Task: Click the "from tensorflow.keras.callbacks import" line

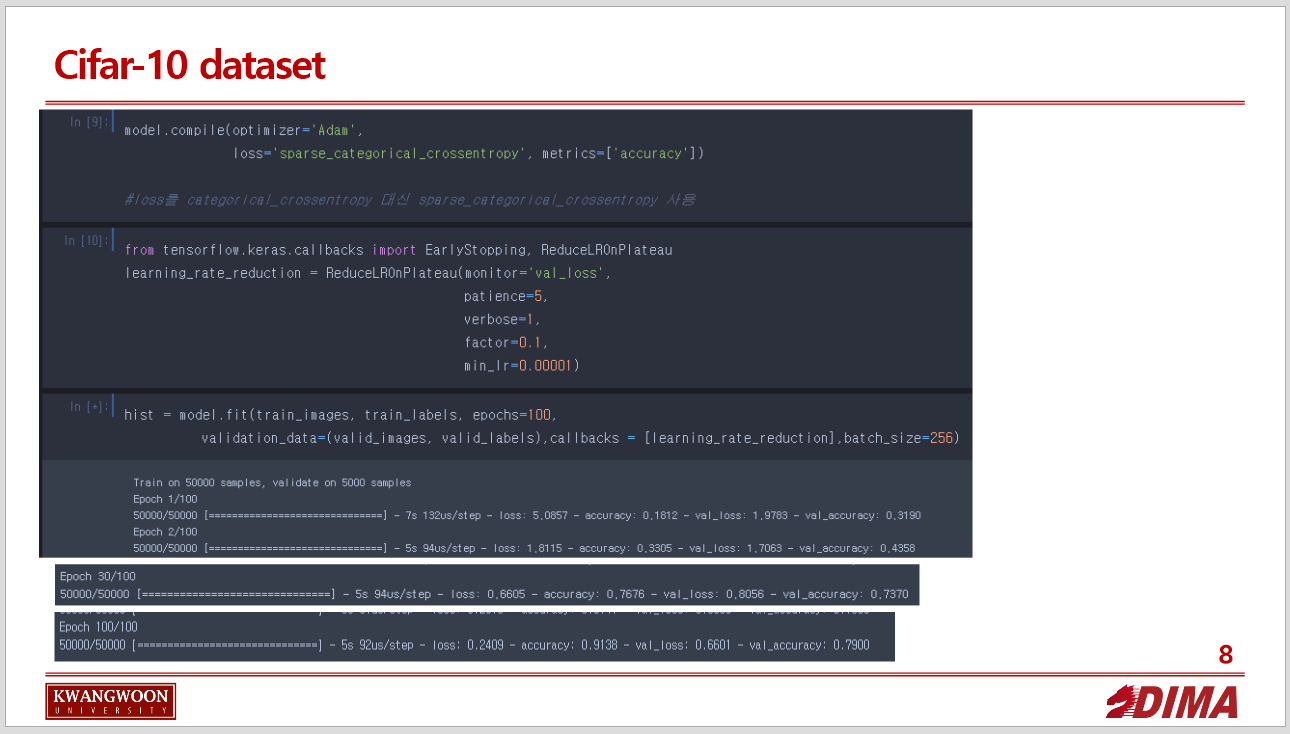Action: [x=398, y=250]
